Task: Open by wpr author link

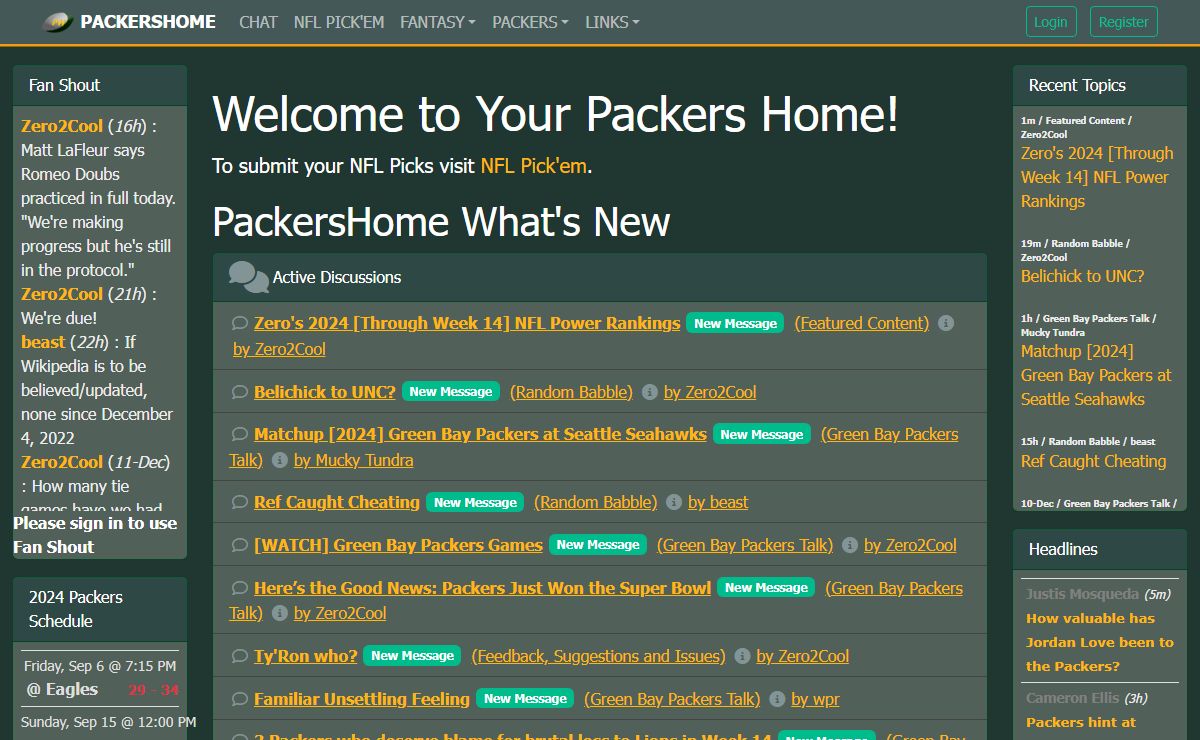Action: point(816,699)
